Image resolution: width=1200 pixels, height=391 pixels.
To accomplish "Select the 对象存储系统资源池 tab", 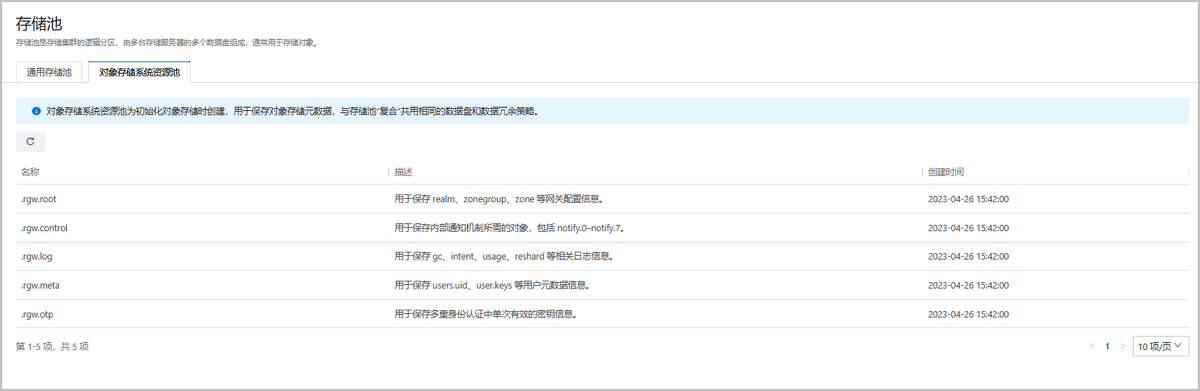I will click(140, 72).
